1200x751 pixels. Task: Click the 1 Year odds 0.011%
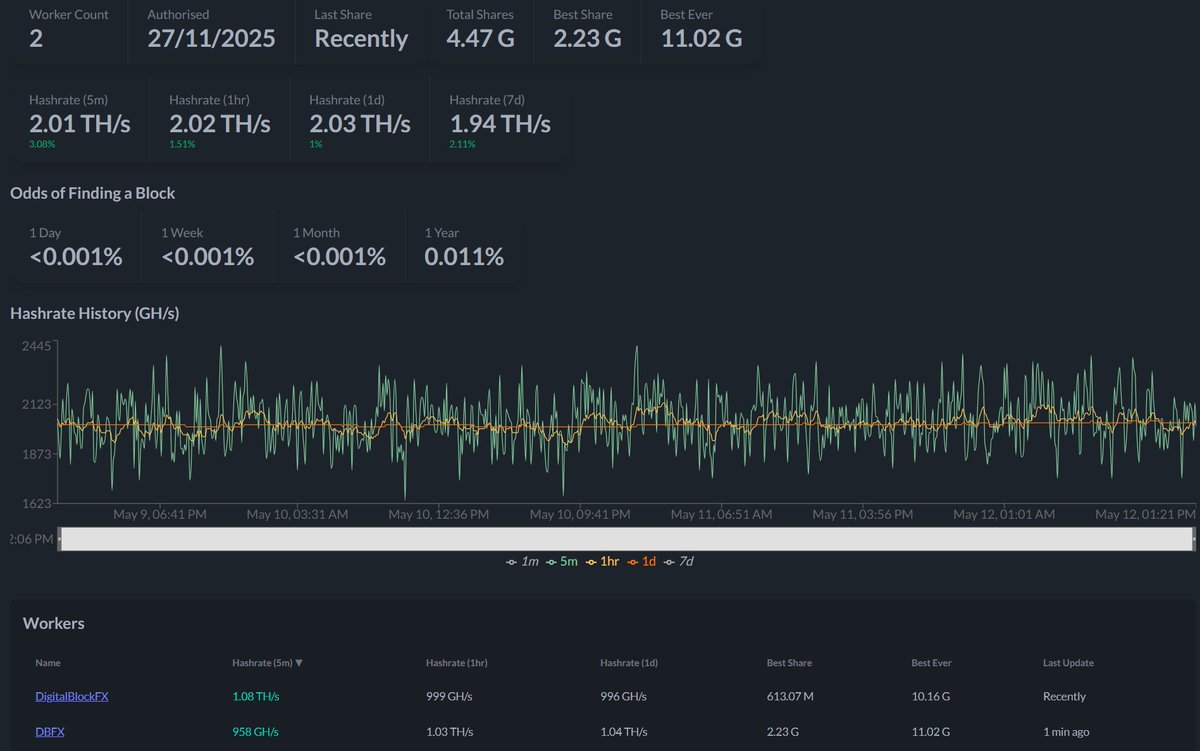464,257
